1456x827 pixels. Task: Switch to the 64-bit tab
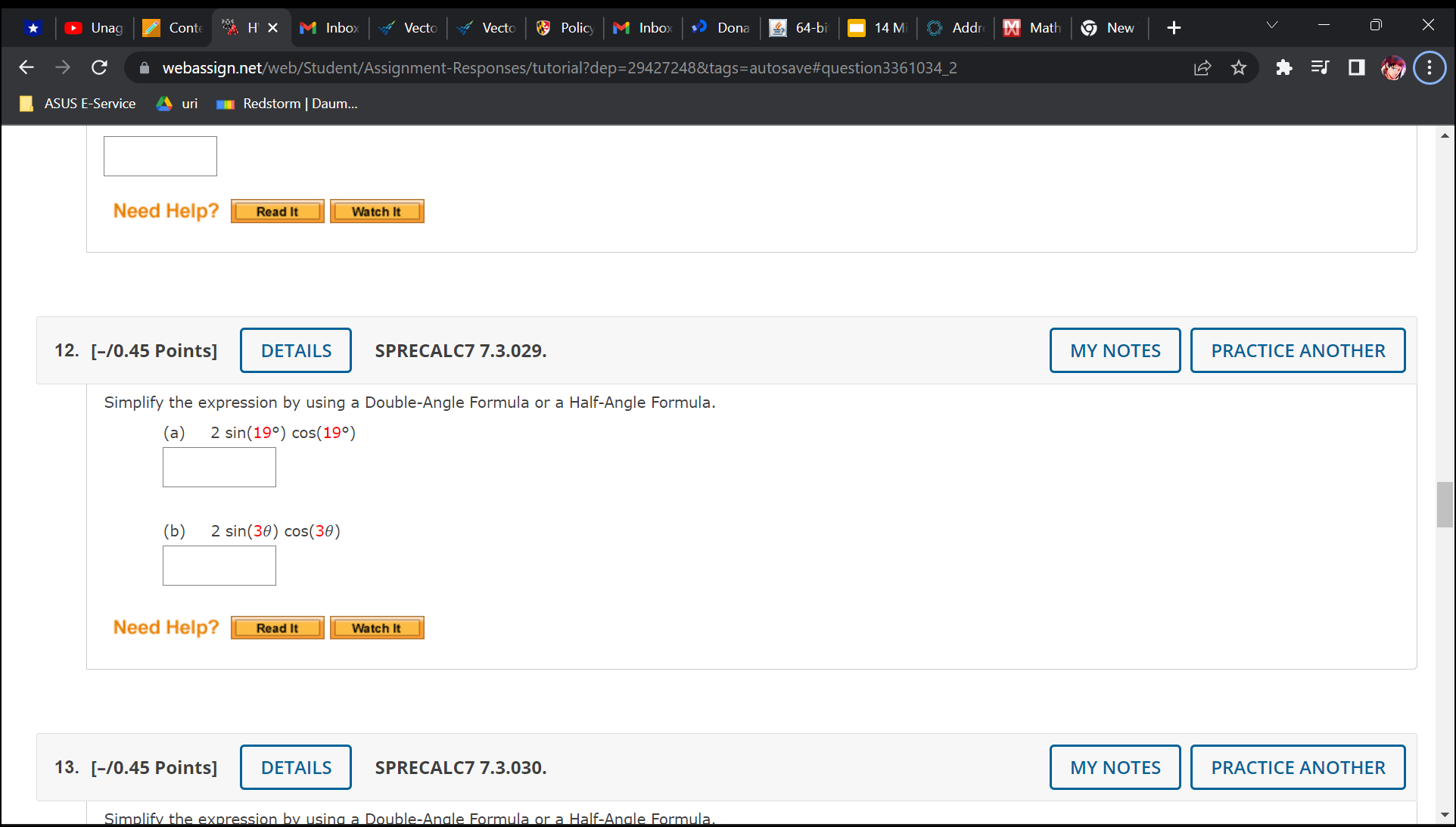(x=799, y=28)
